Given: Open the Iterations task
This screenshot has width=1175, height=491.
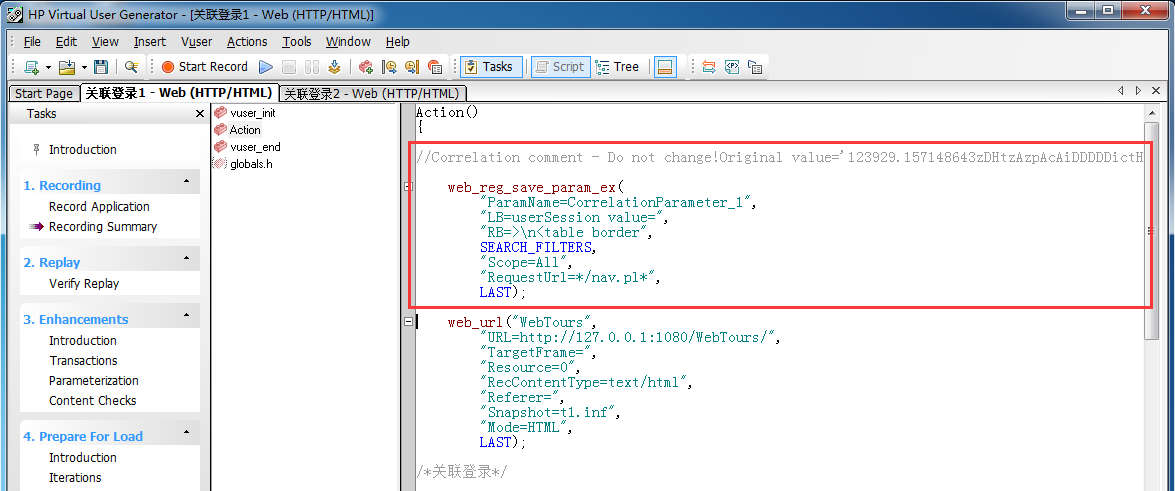Looking at the screenshot, I should click(x=75, y=478).
